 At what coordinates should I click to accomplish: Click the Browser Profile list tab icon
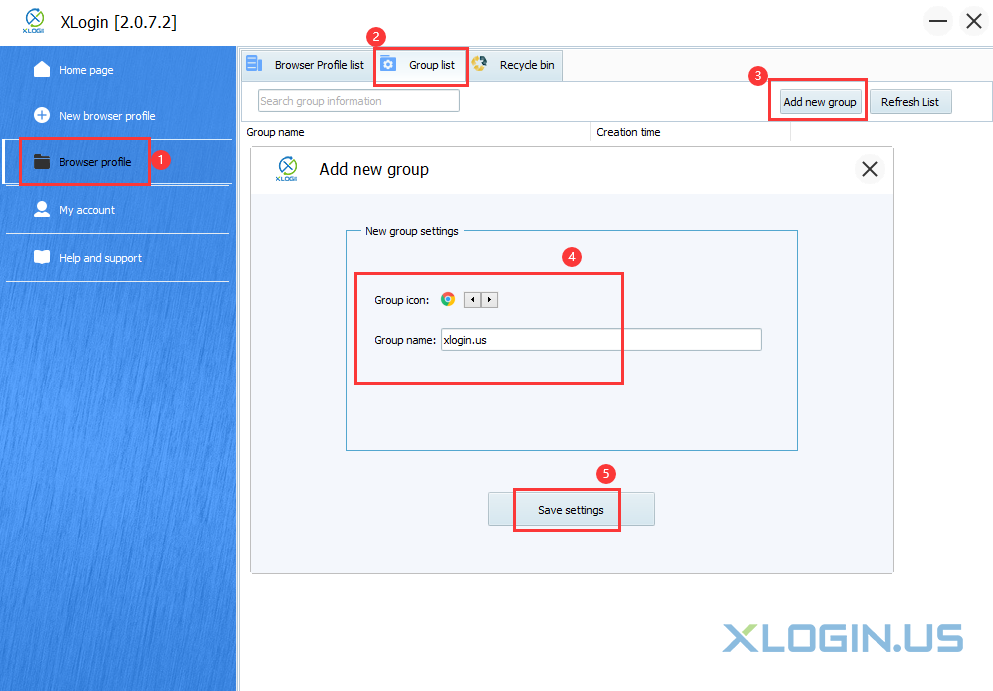click(254, 63)
